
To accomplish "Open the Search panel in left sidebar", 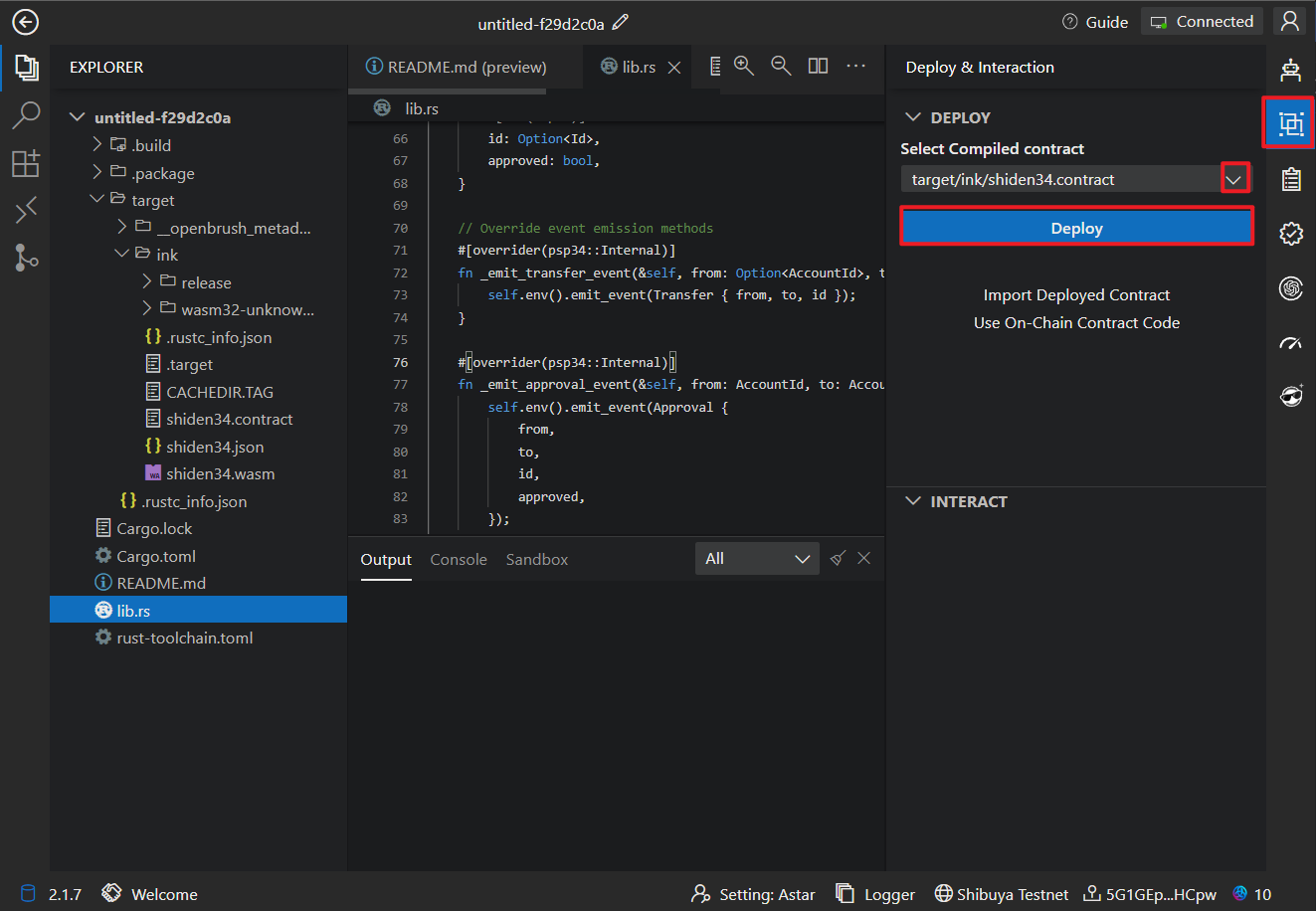I will point(26,115).
